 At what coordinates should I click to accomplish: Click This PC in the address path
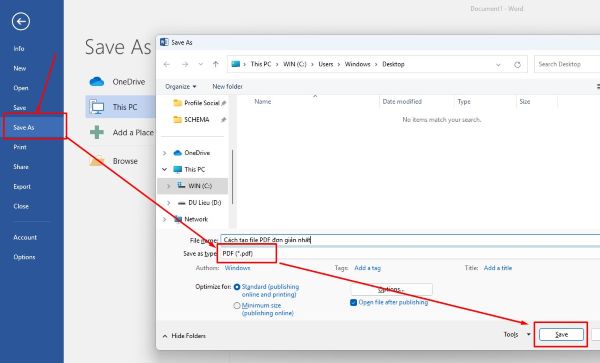261,64
